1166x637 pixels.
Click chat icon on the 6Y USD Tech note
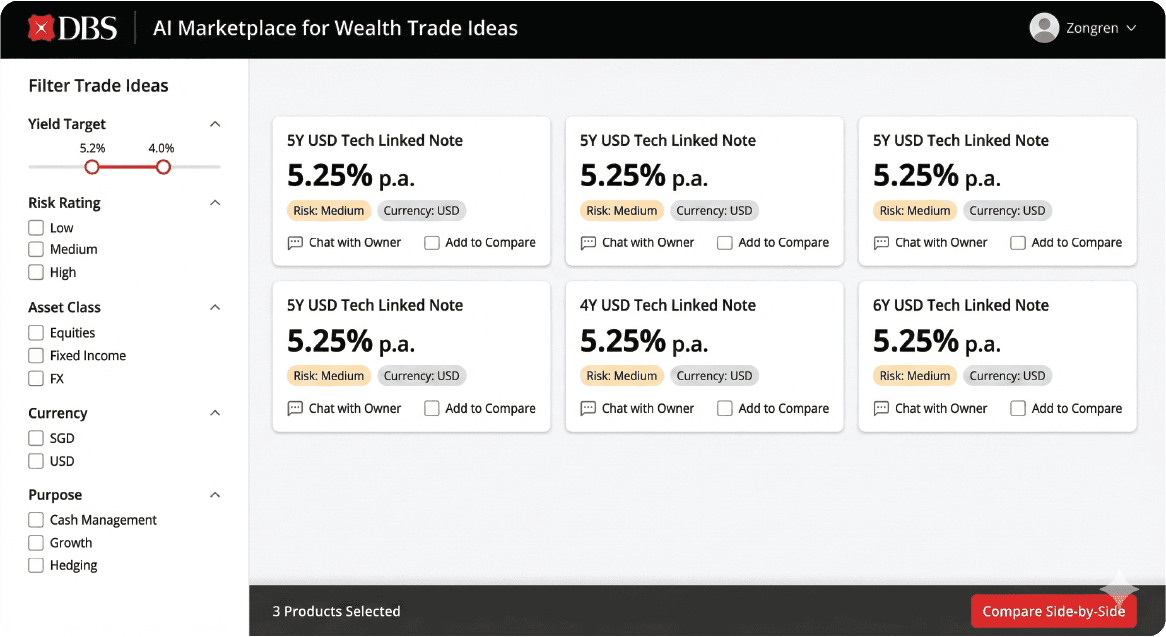tap(881, 408)
